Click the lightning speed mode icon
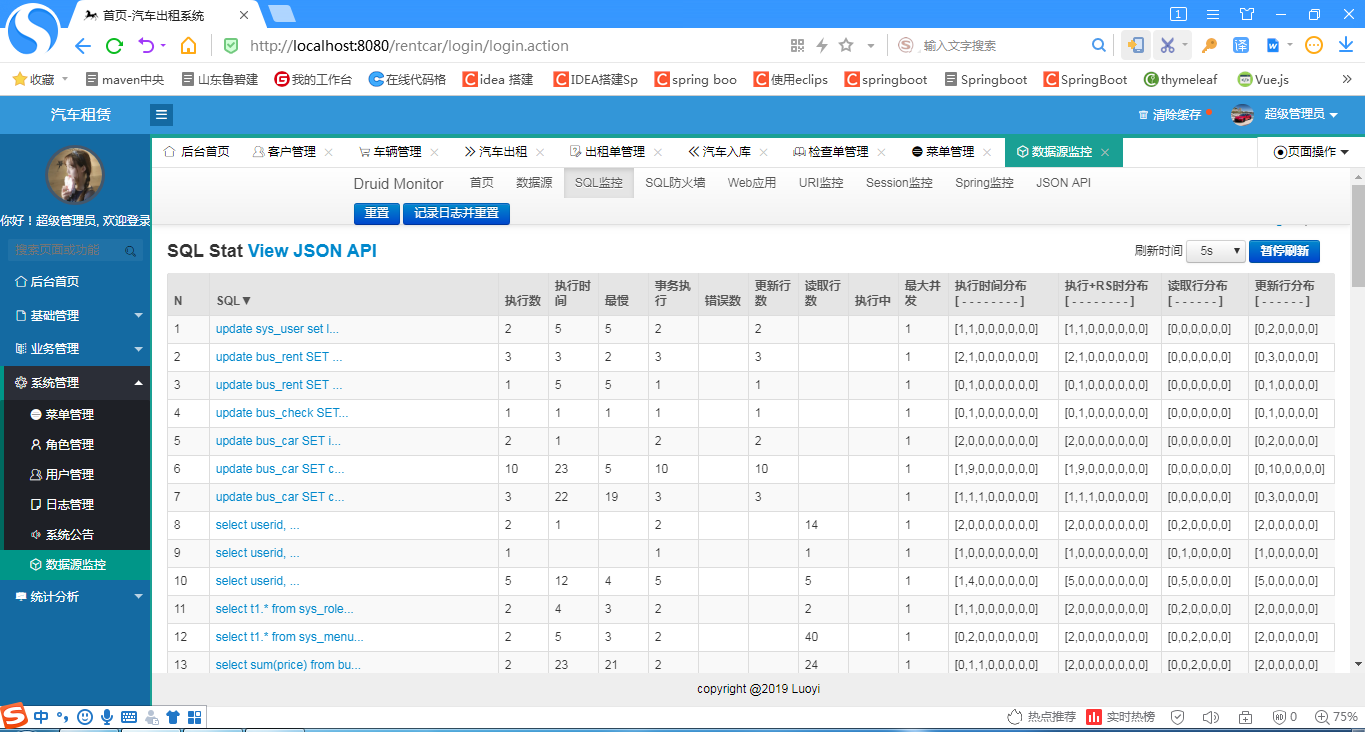This screenshot has width=1365, height=732. 822,45
